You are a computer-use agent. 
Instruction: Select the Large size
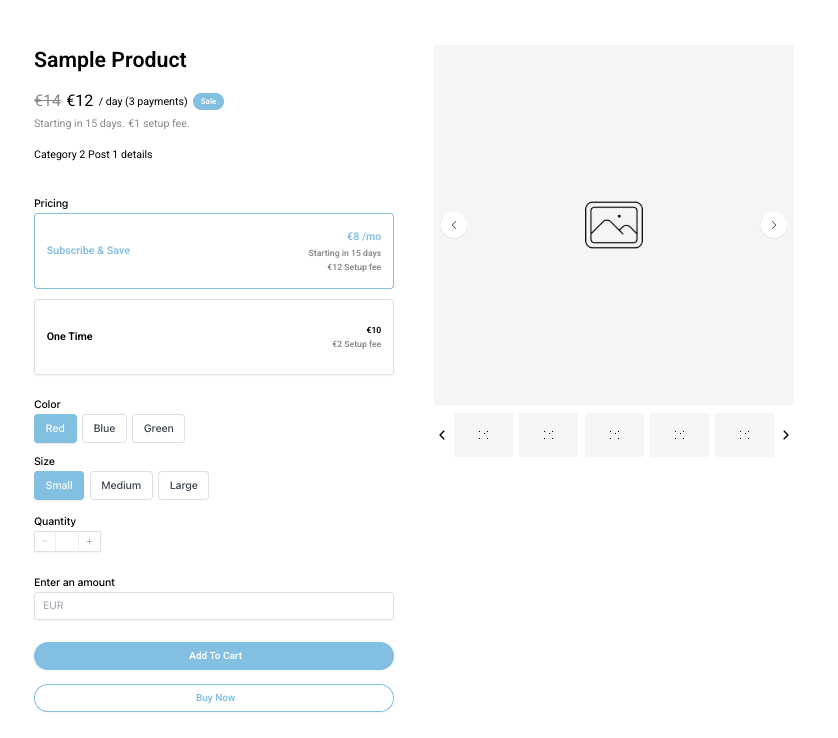click(183, 486)
